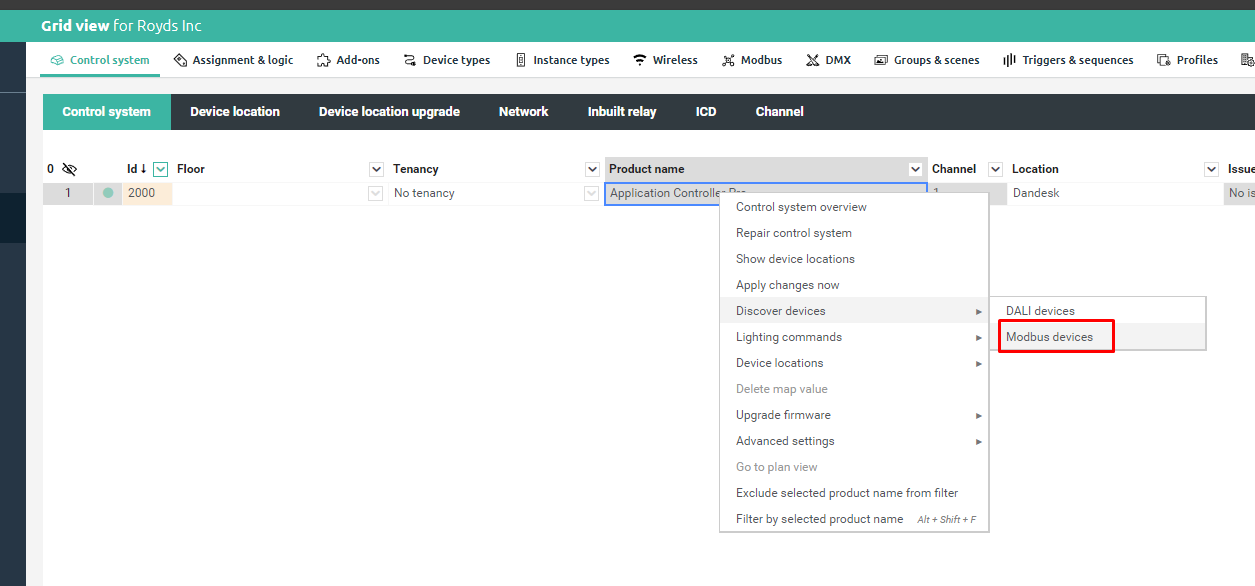Open the Wireless tab
Image resolution: width=1255 pixels, height=586 pixels.
(x=665, y=60)
